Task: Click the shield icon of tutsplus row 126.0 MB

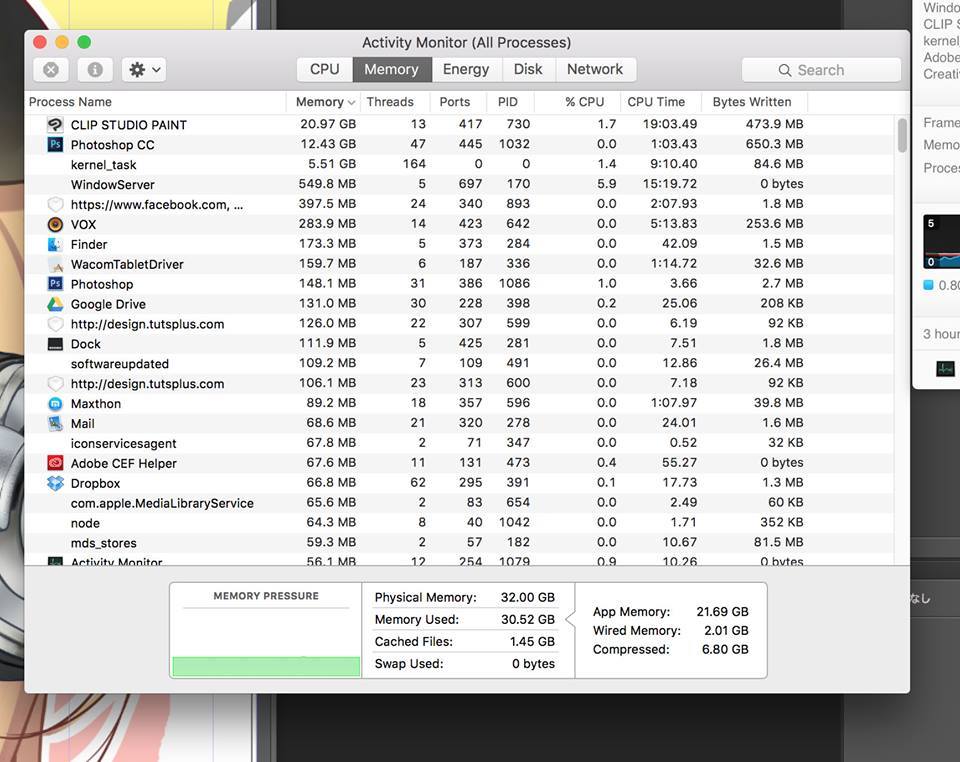Action: click(55, 324)
